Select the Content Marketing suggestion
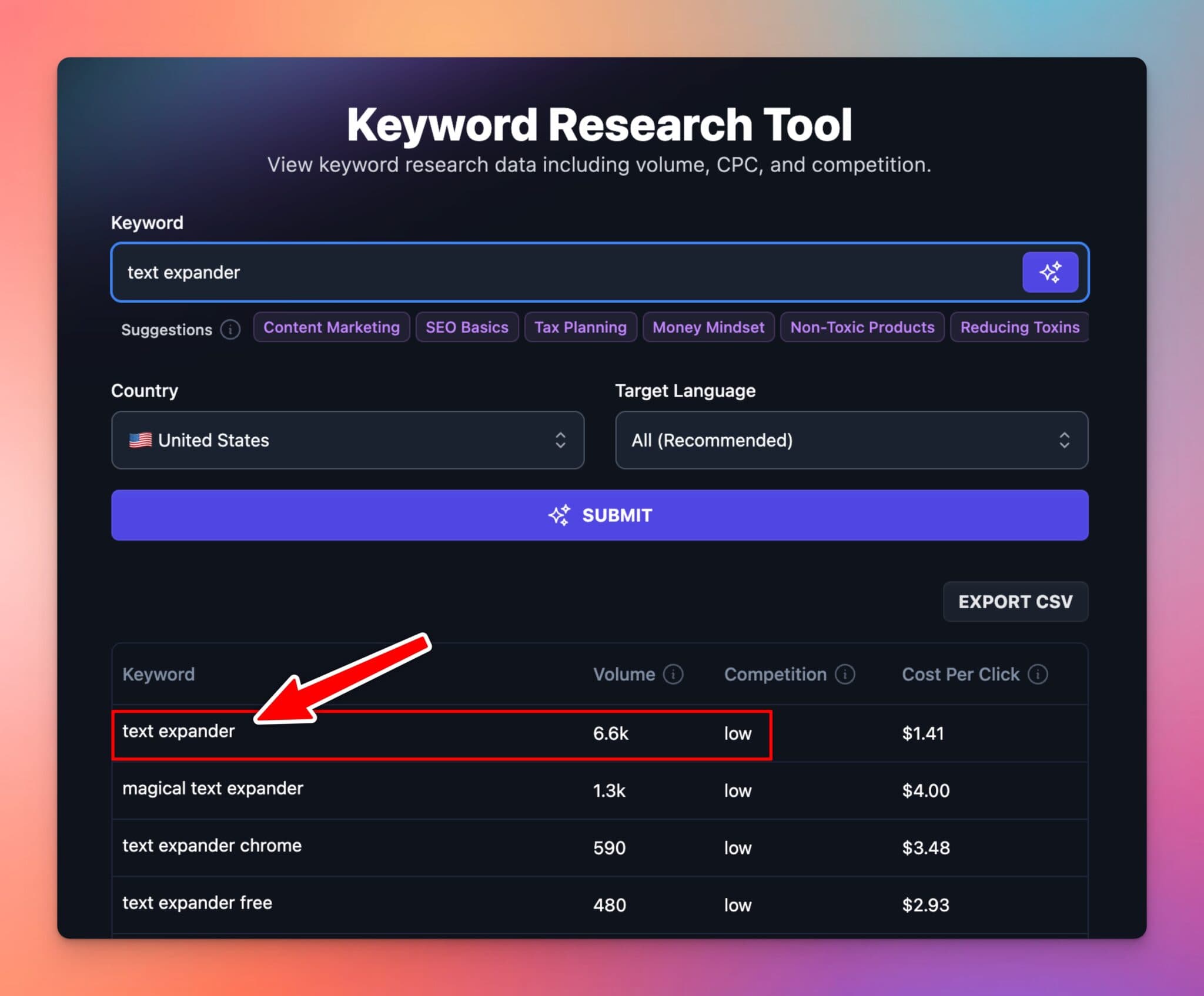This screenshot has width=1204, height=996. [332, 327]
